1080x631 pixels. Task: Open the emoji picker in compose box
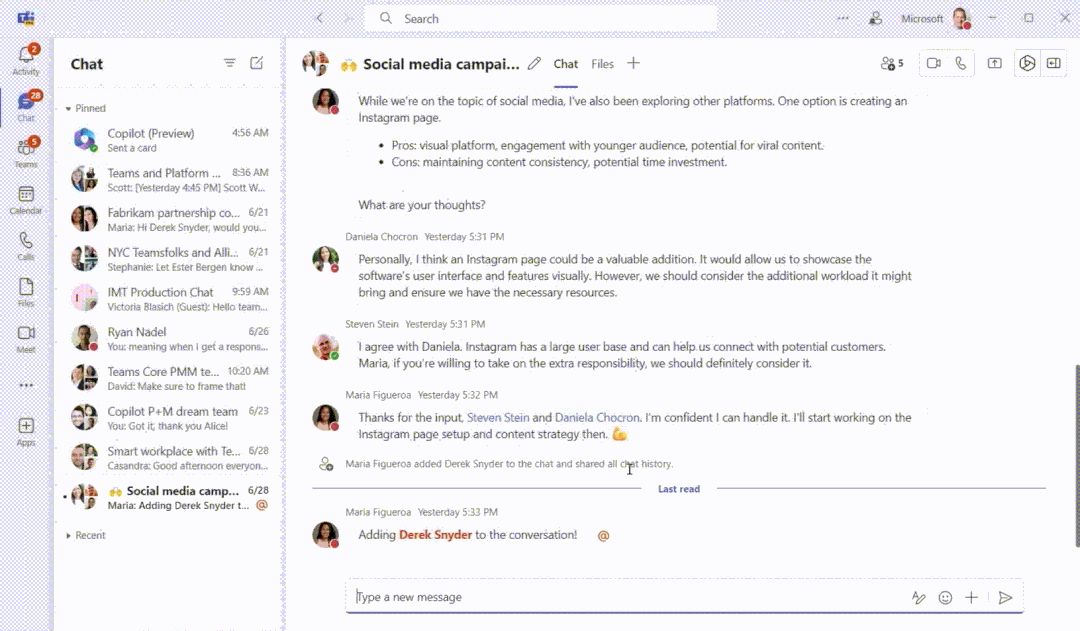coord(945,598)
